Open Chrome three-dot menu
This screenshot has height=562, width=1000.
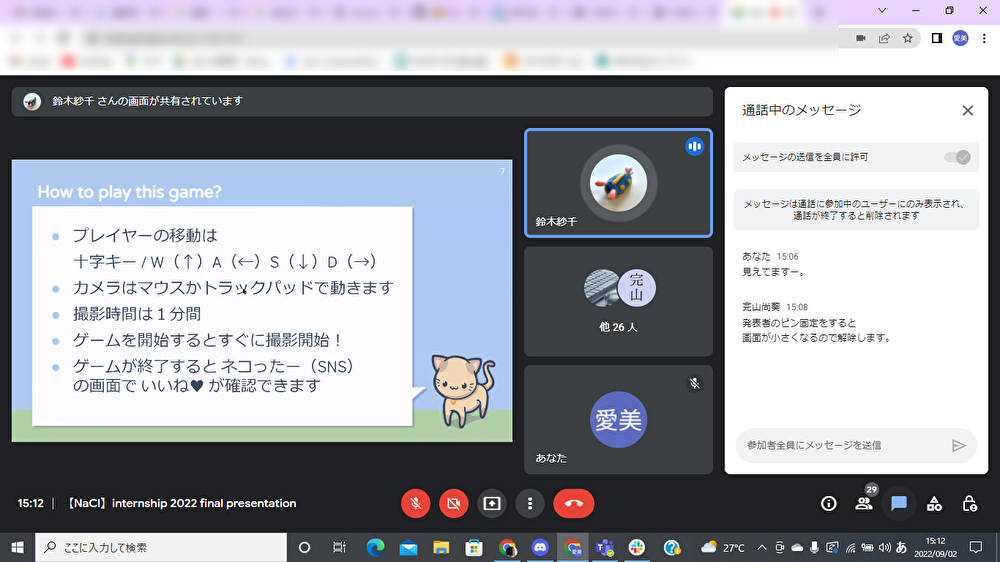[983, 38]
